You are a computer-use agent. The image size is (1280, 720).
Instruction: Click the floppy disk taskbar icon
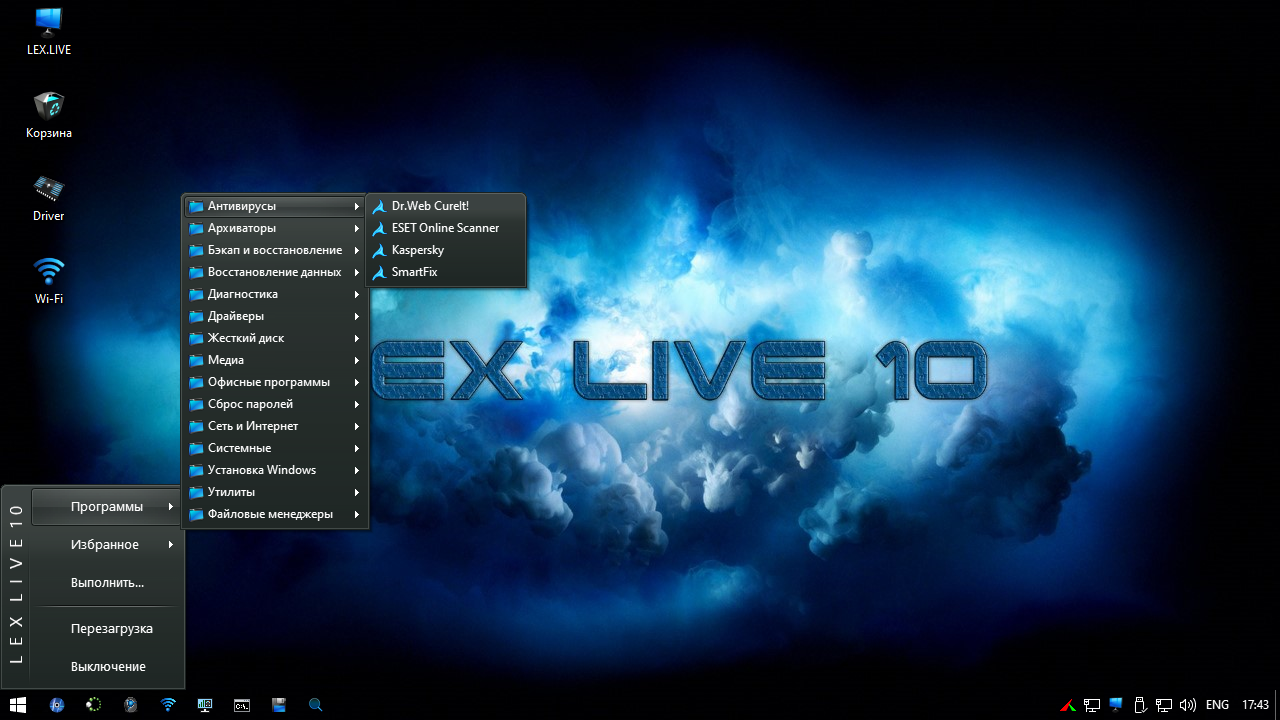click(x=278, y=705)
